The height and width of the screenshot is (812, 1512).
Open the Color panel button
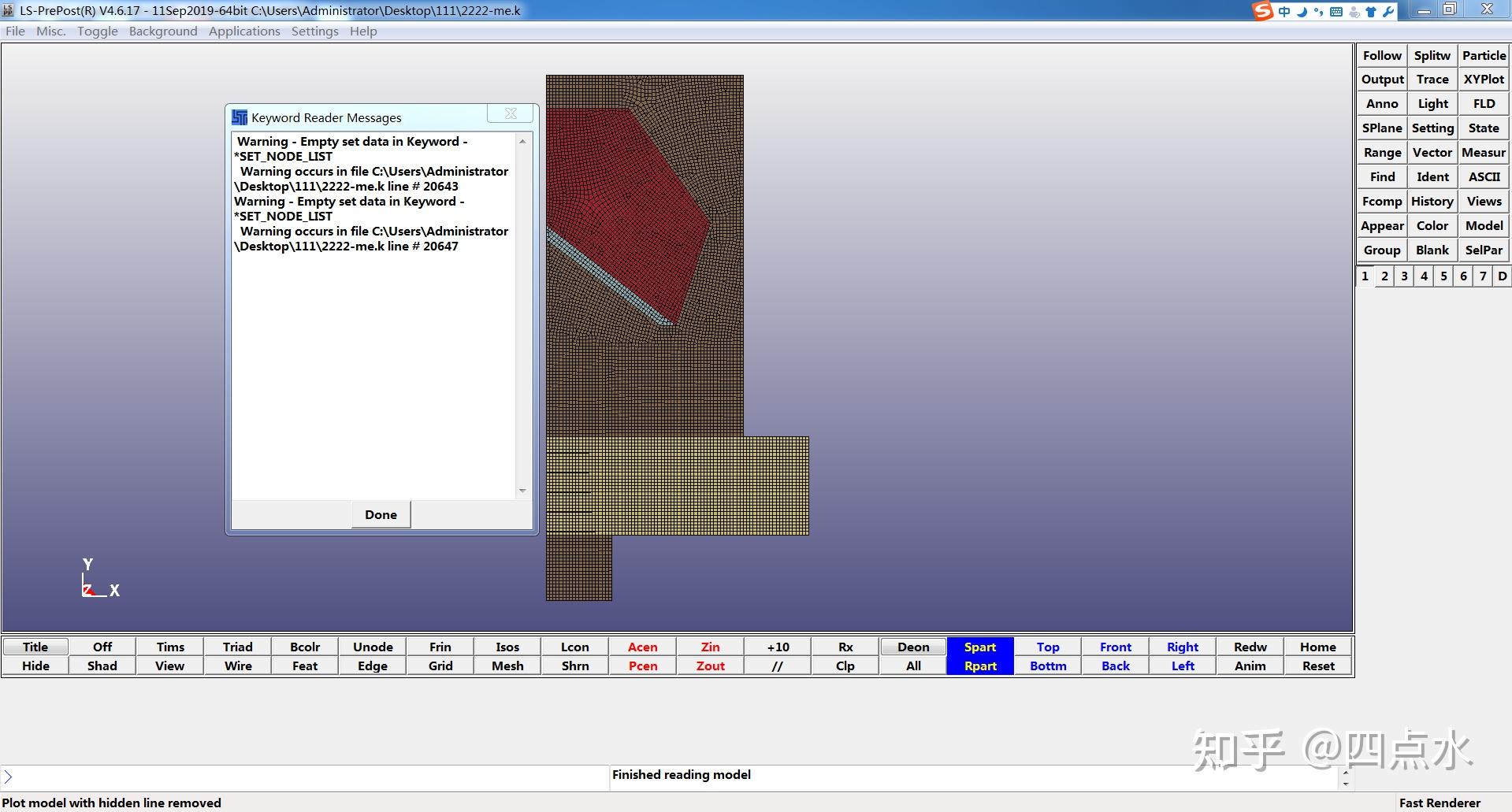pos(1432,225)
